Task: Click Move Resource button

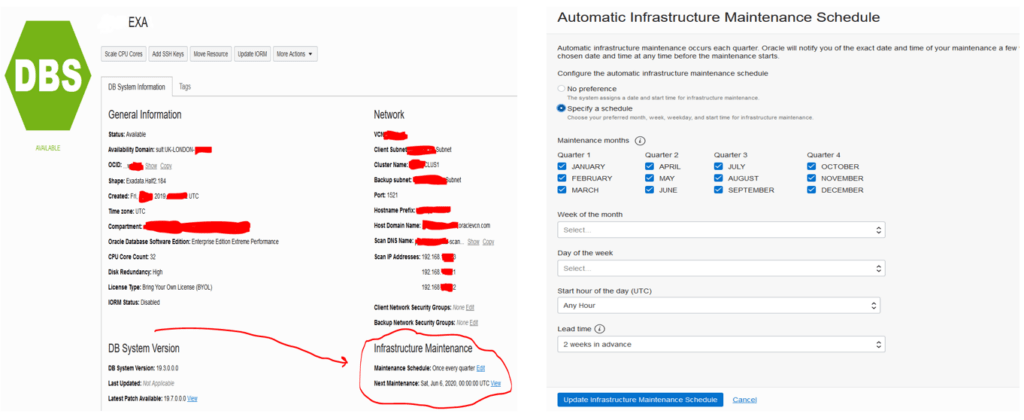Action: pos(210,54)
